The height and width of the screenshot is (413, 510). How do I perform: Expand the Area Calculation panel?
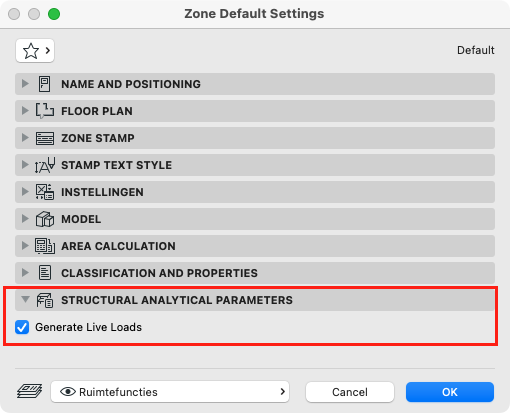click(x=25, y=246)
